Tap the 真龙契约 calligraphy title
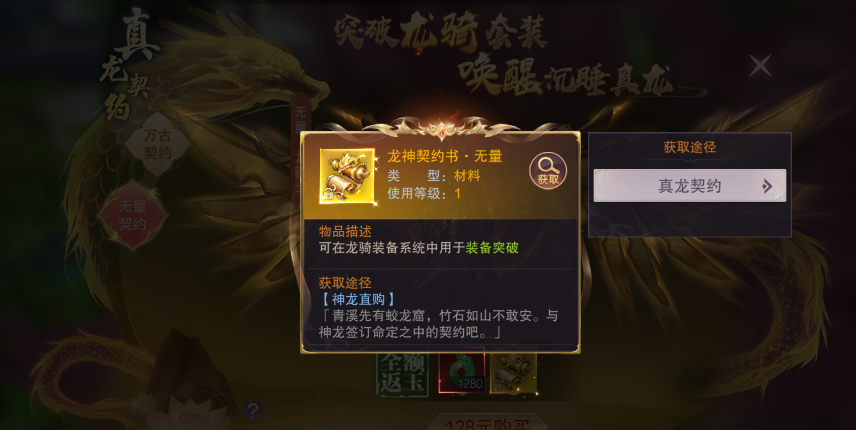The height and width of the screenshot is (430, 856). [x=129, y=64]
